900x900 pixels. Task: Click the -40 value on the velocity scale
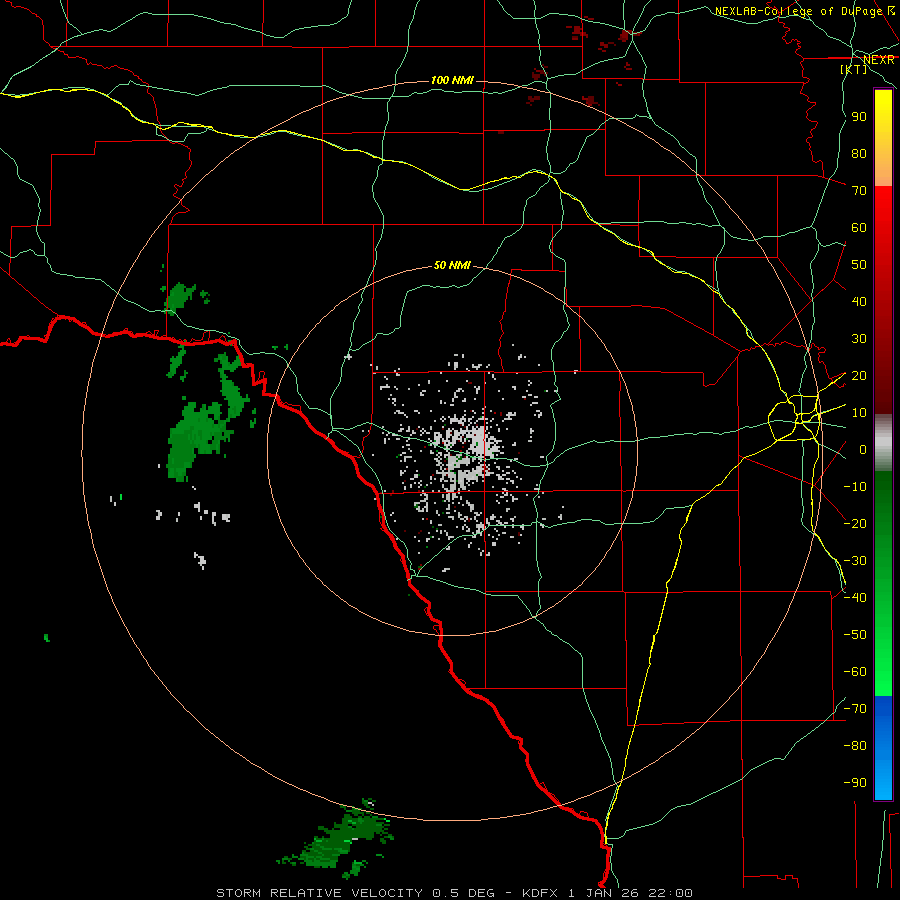(855, 598)
